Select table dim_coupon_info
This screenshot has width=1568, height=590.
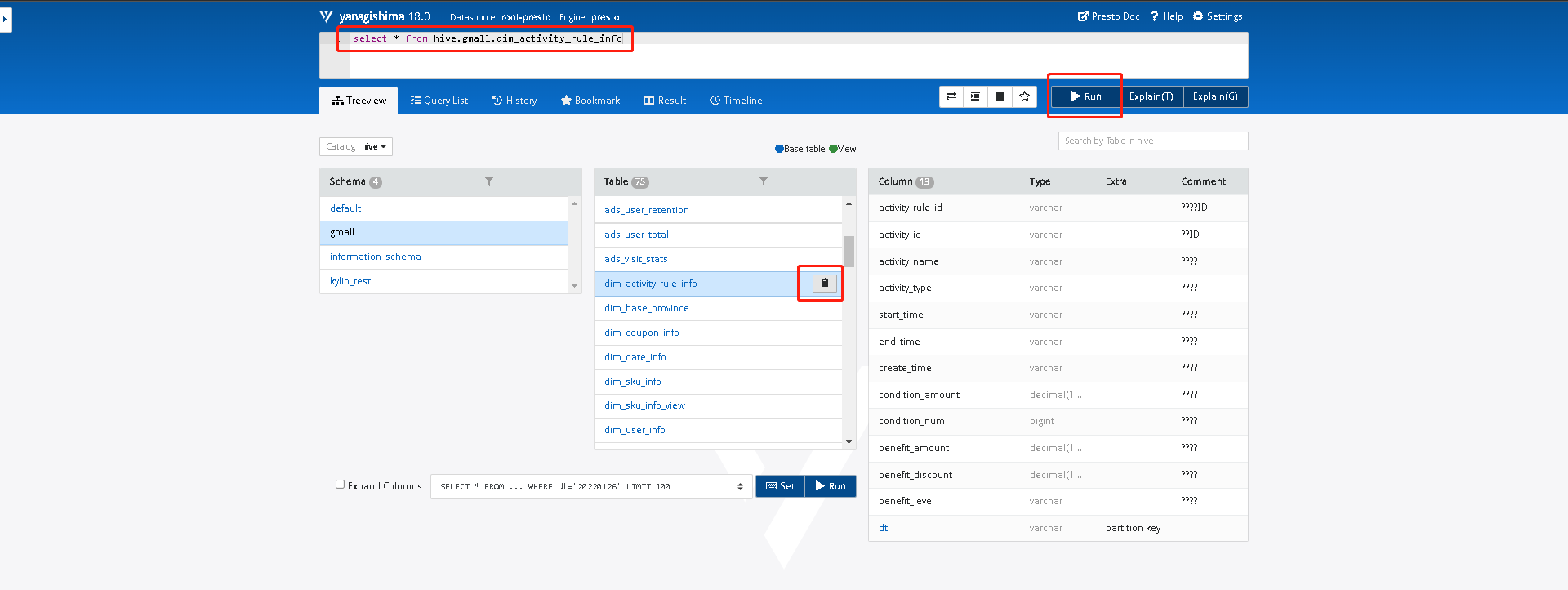tap(718, 333)
